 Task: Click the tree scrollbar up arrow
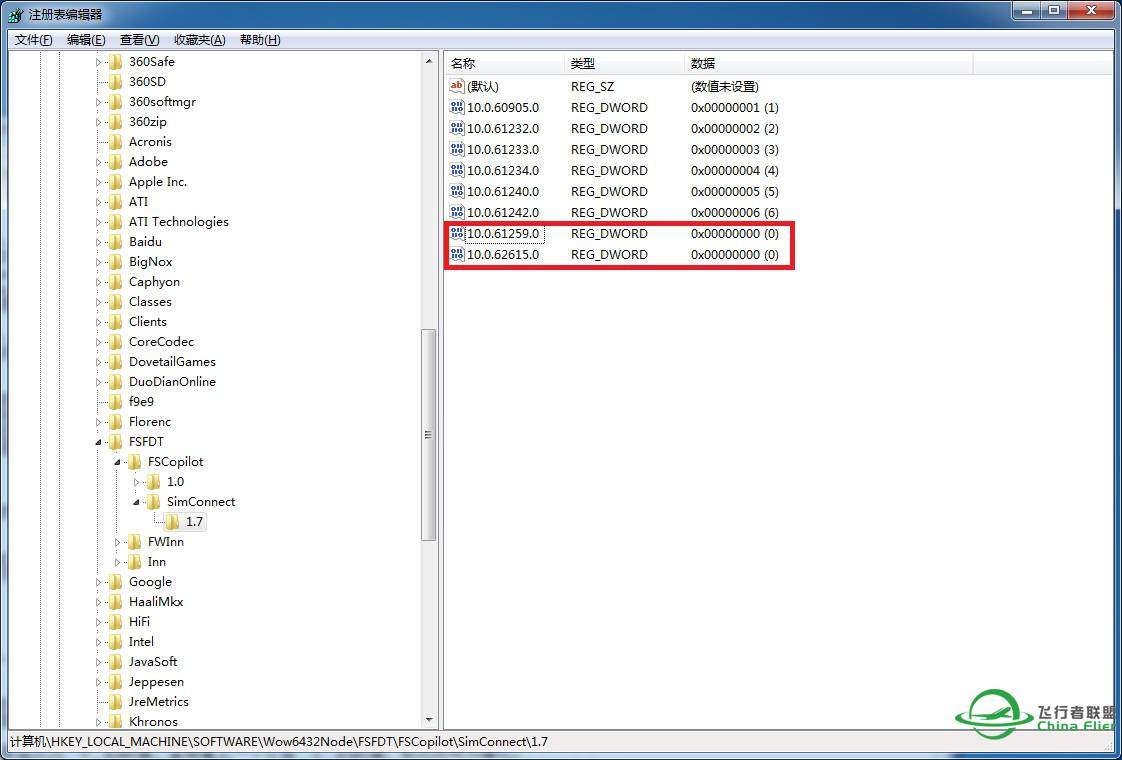[429, 62]
